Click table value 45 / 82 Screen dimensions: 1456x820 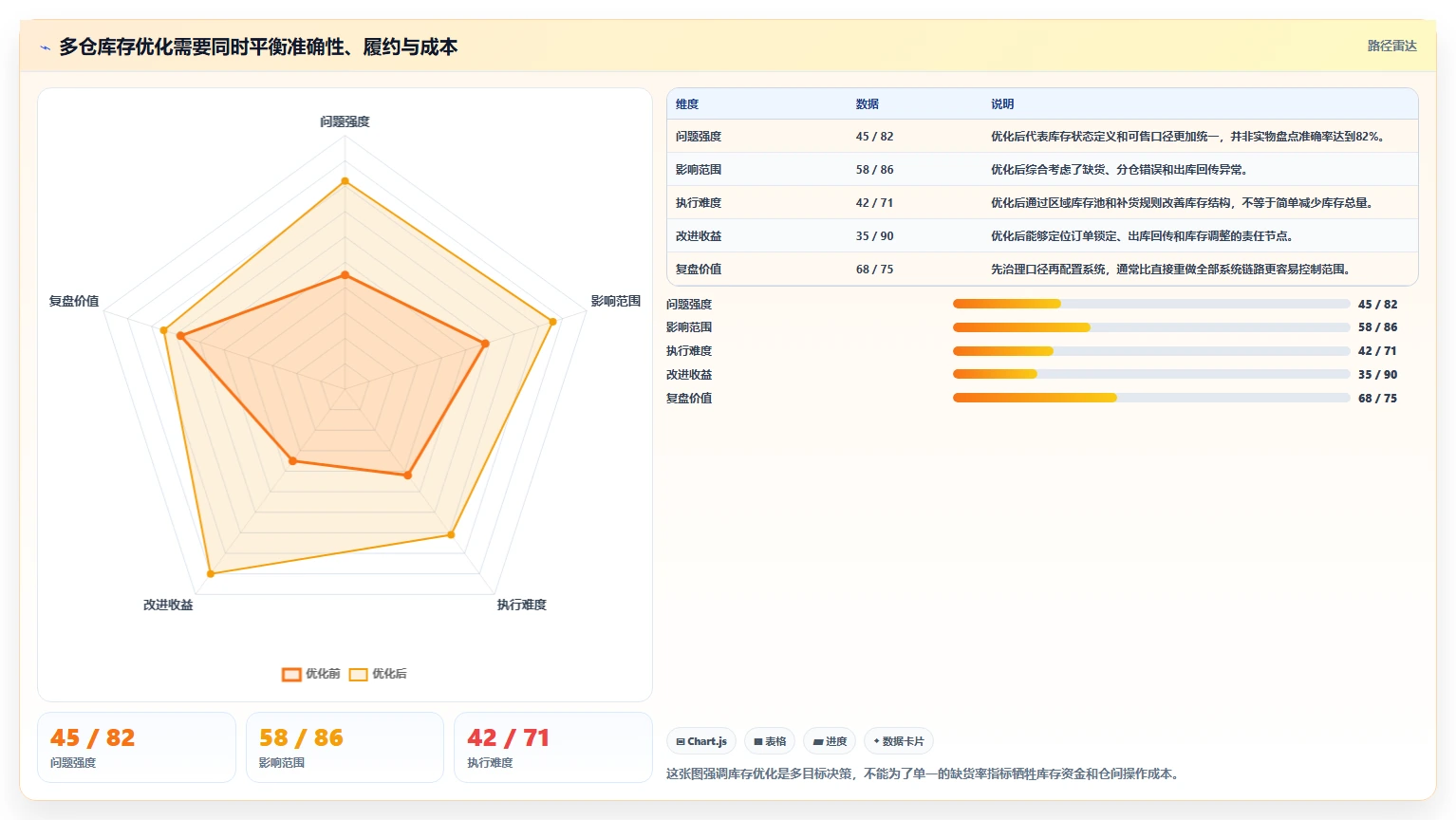pyautogui.click(x=874, y=137)
